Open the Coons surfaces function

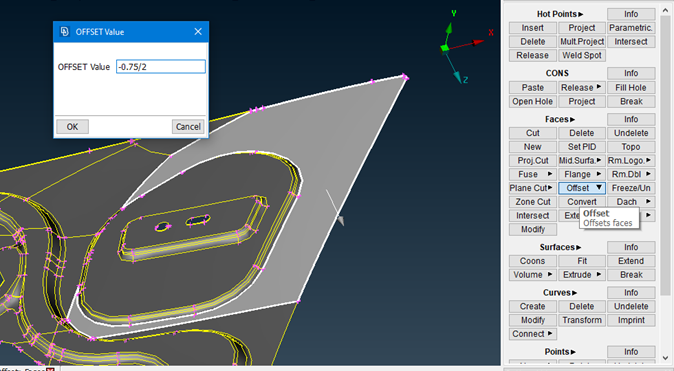click(x=533, y=261)
